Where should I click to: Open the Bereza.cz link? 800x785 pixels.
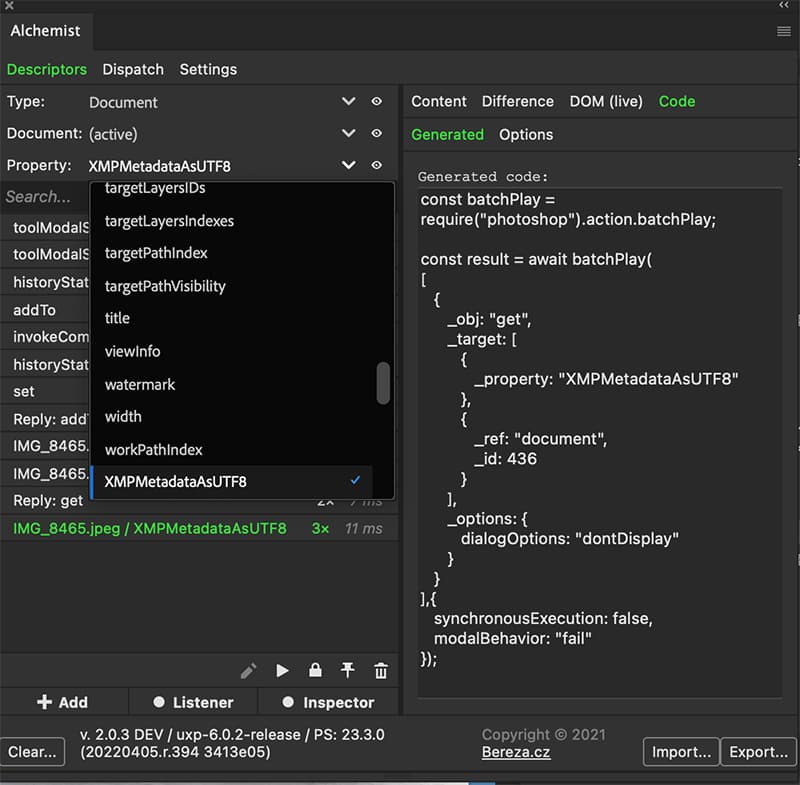[x=516, y=752]
